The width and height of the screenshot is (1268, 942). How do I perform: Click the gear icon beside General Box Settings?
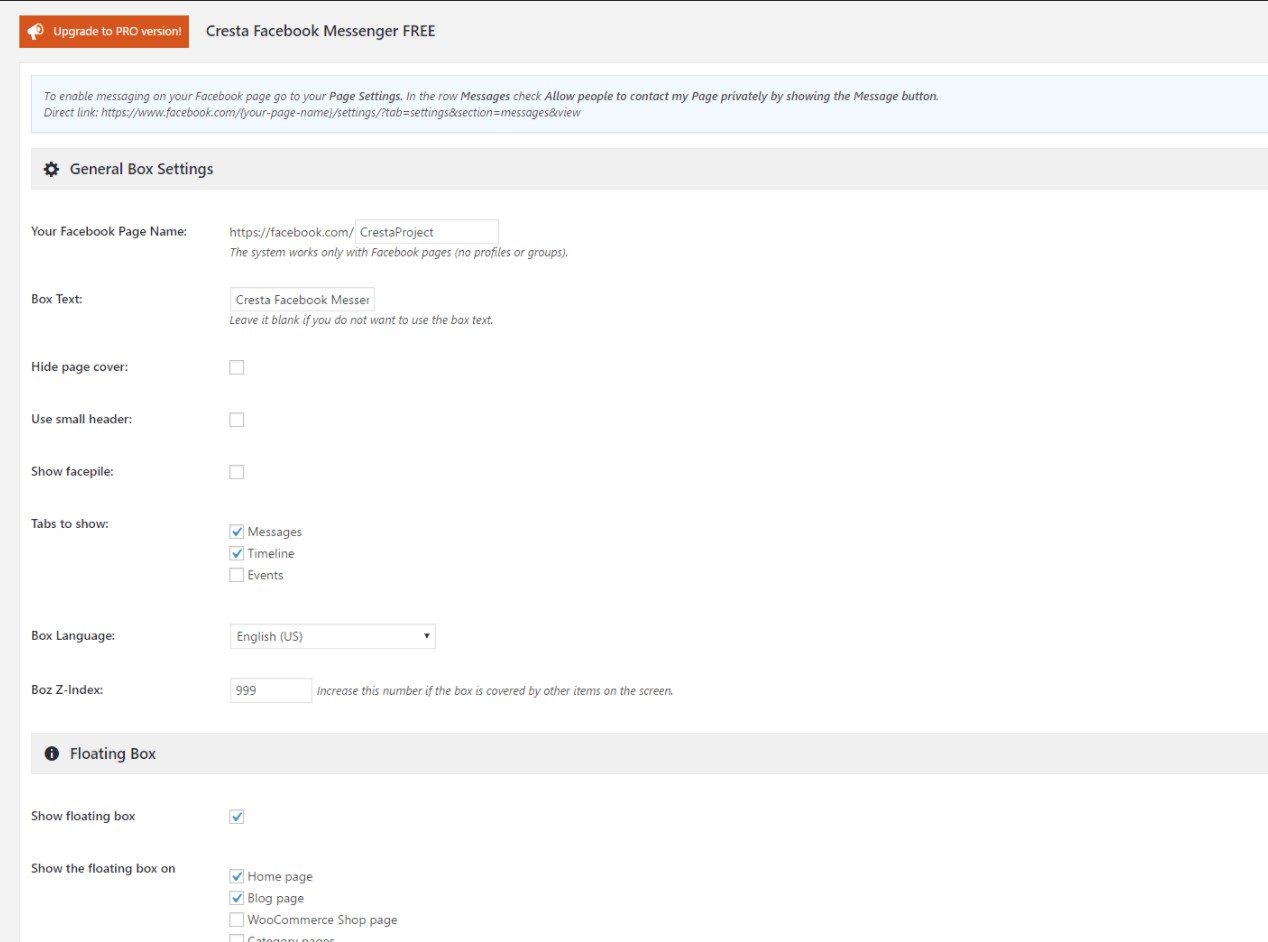click(x=51, y=170)
